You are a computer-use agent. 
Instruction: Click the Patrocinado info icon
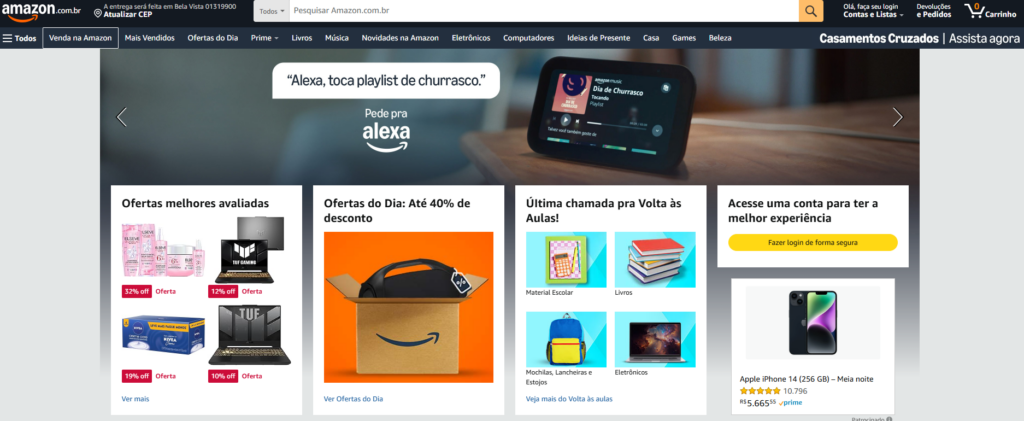tap(889, 419)
